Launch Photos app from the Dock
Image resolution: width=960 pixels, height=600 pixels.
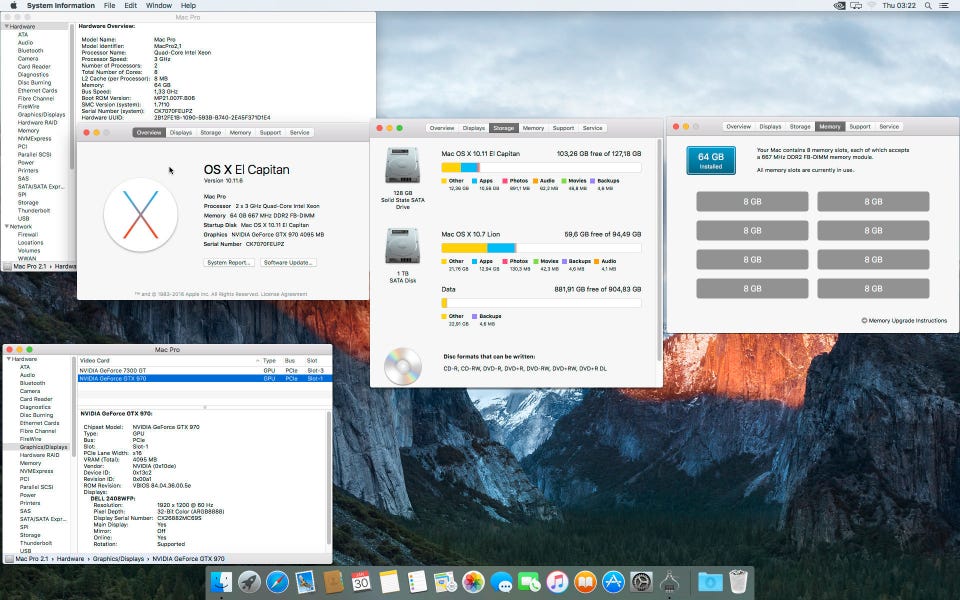(474, 582)
